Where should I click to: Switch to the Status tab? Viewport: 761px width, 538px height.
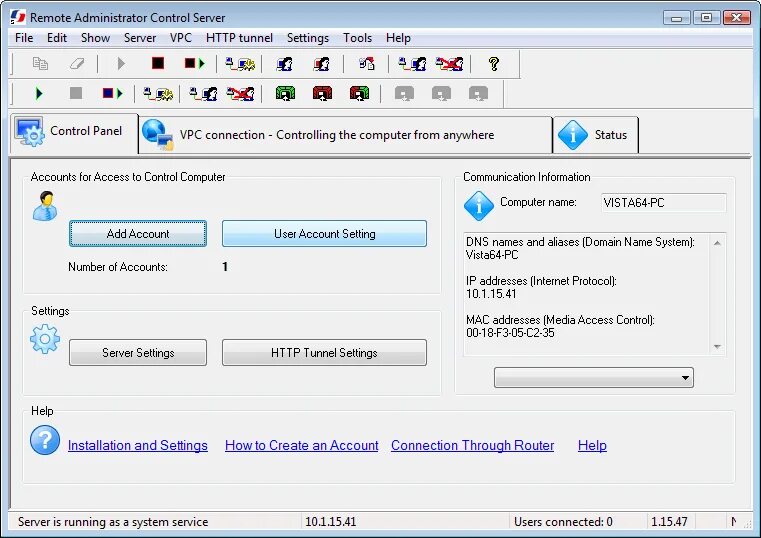596,135
